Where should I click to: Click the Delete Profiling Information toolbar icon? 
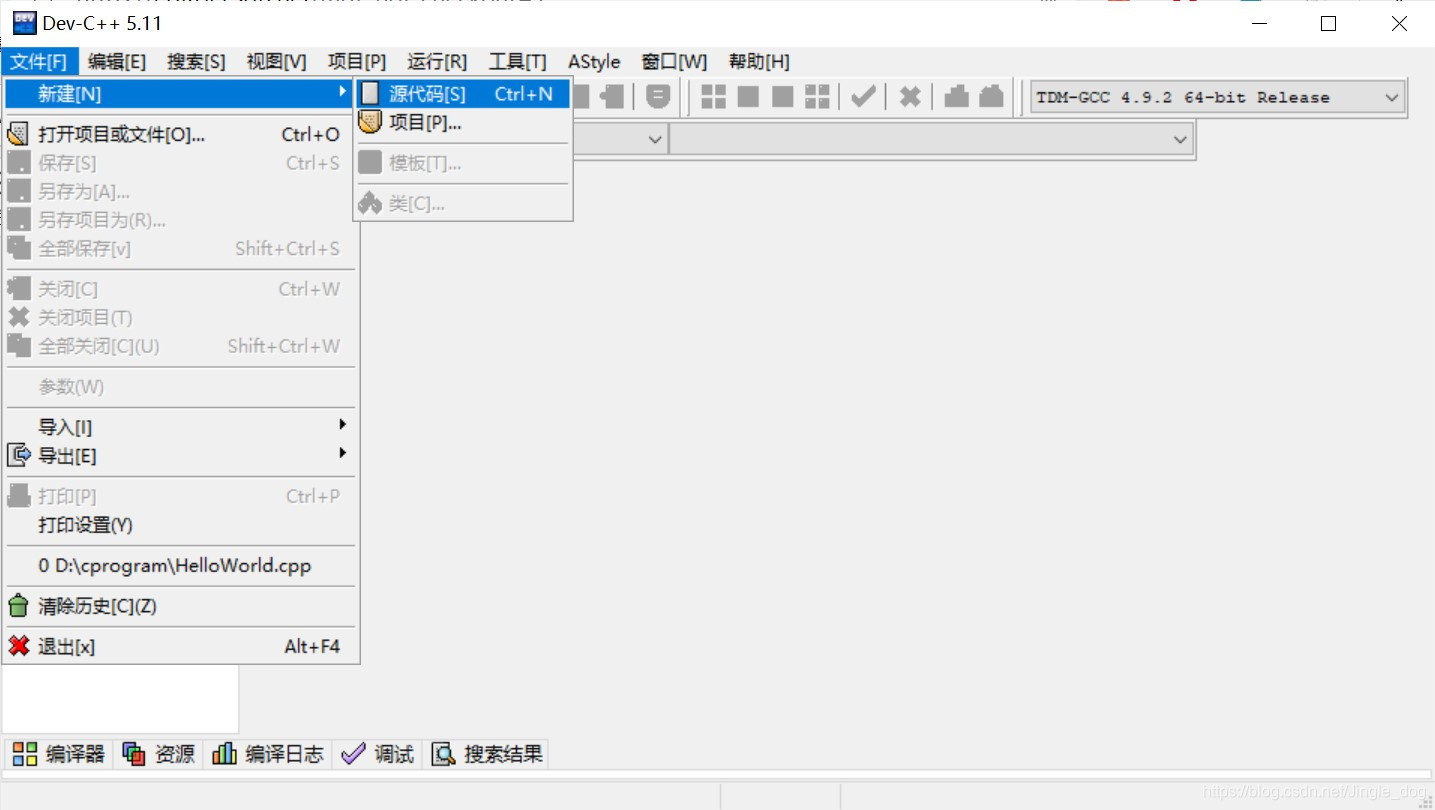tap(991, 96)
